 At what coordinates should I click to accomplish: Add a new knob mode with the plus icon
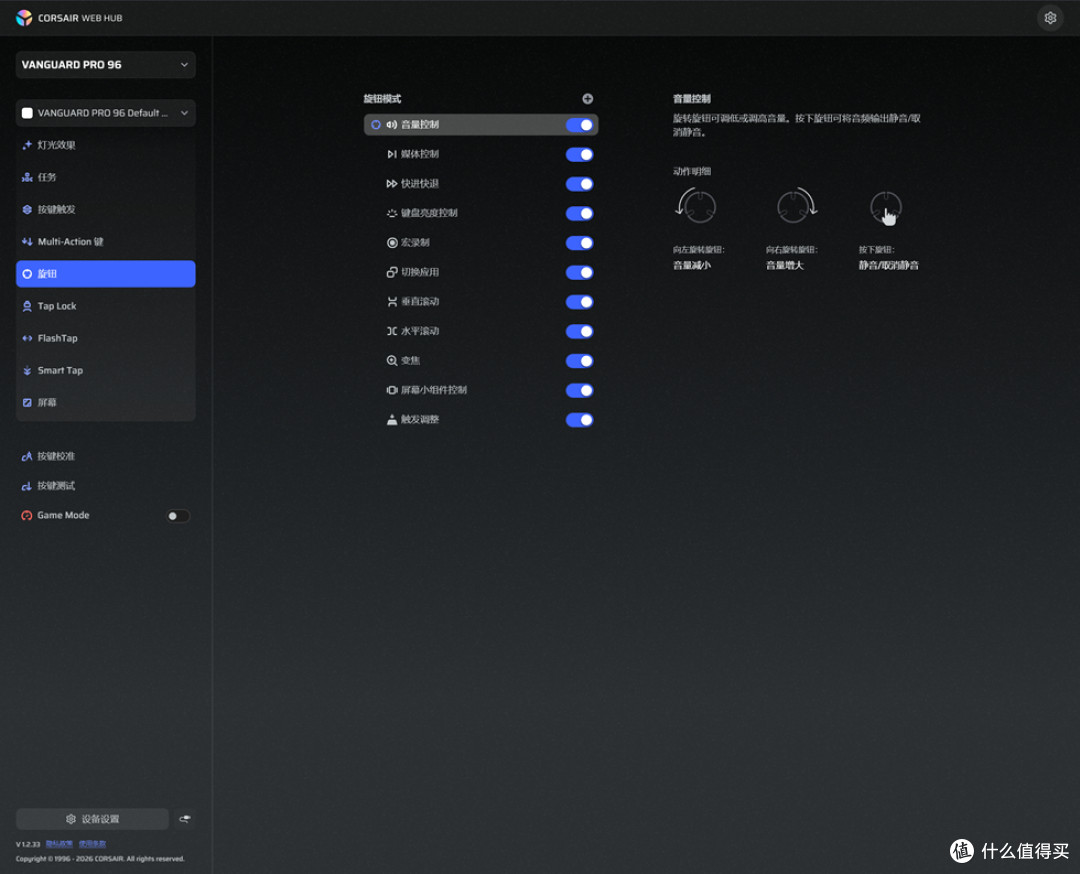pyautogui.click(x=588, y=98)
